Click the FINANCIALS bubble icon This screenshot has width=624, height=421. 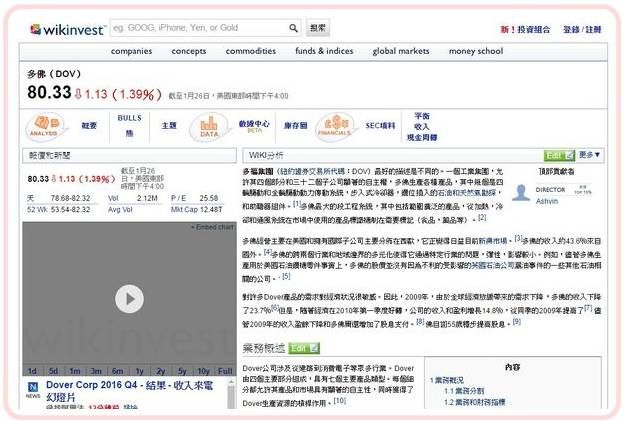pyautogui.click(x=335, y=126)
